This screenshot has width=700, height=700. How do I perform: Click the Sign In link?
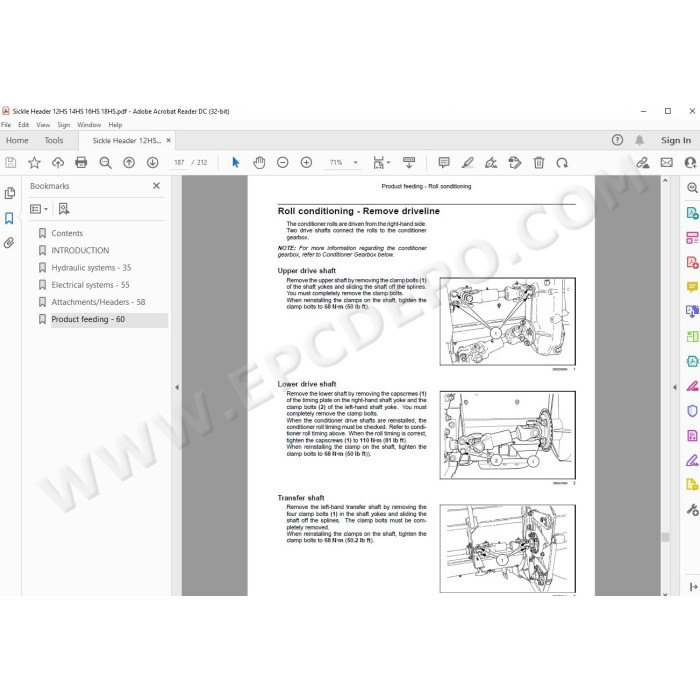676,140
